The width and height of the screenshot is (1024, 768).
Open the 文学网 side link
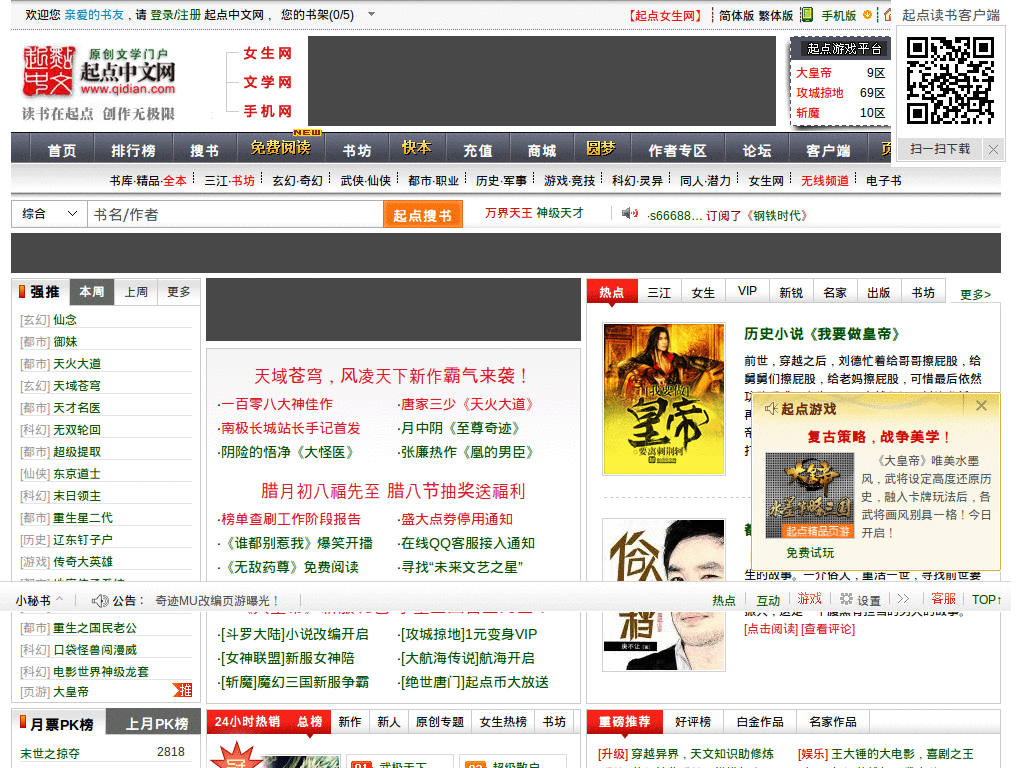(267, 82)
